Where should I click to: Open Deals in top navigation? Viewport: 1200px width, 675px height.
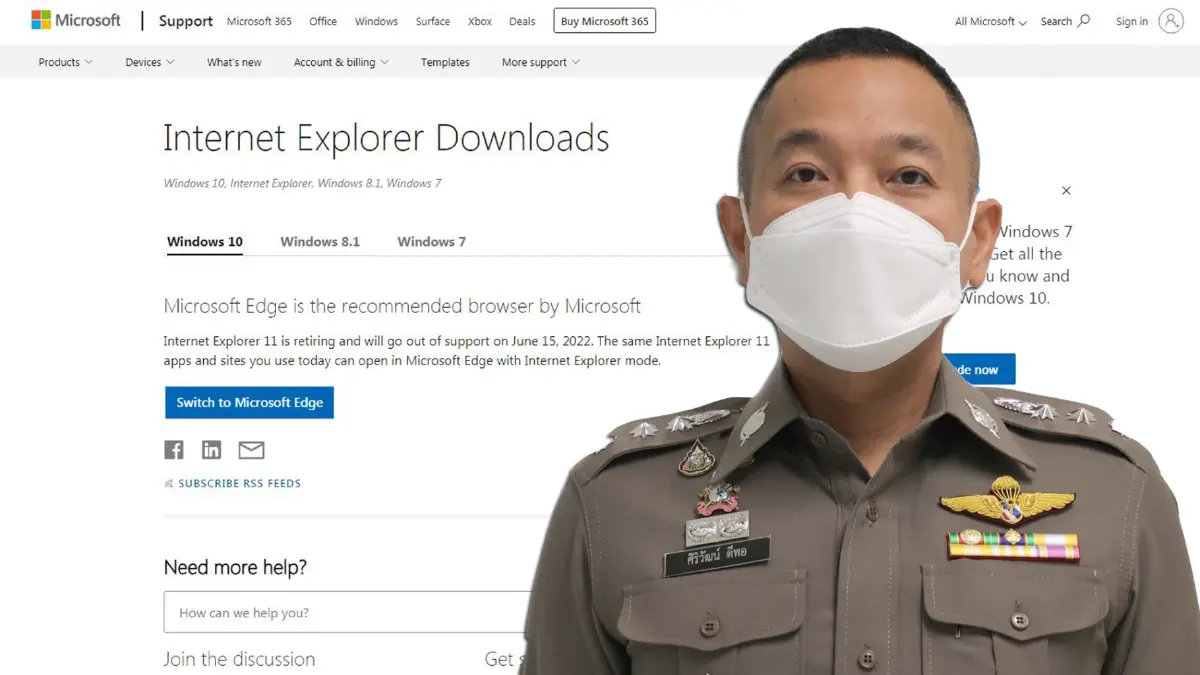(522, 21)
